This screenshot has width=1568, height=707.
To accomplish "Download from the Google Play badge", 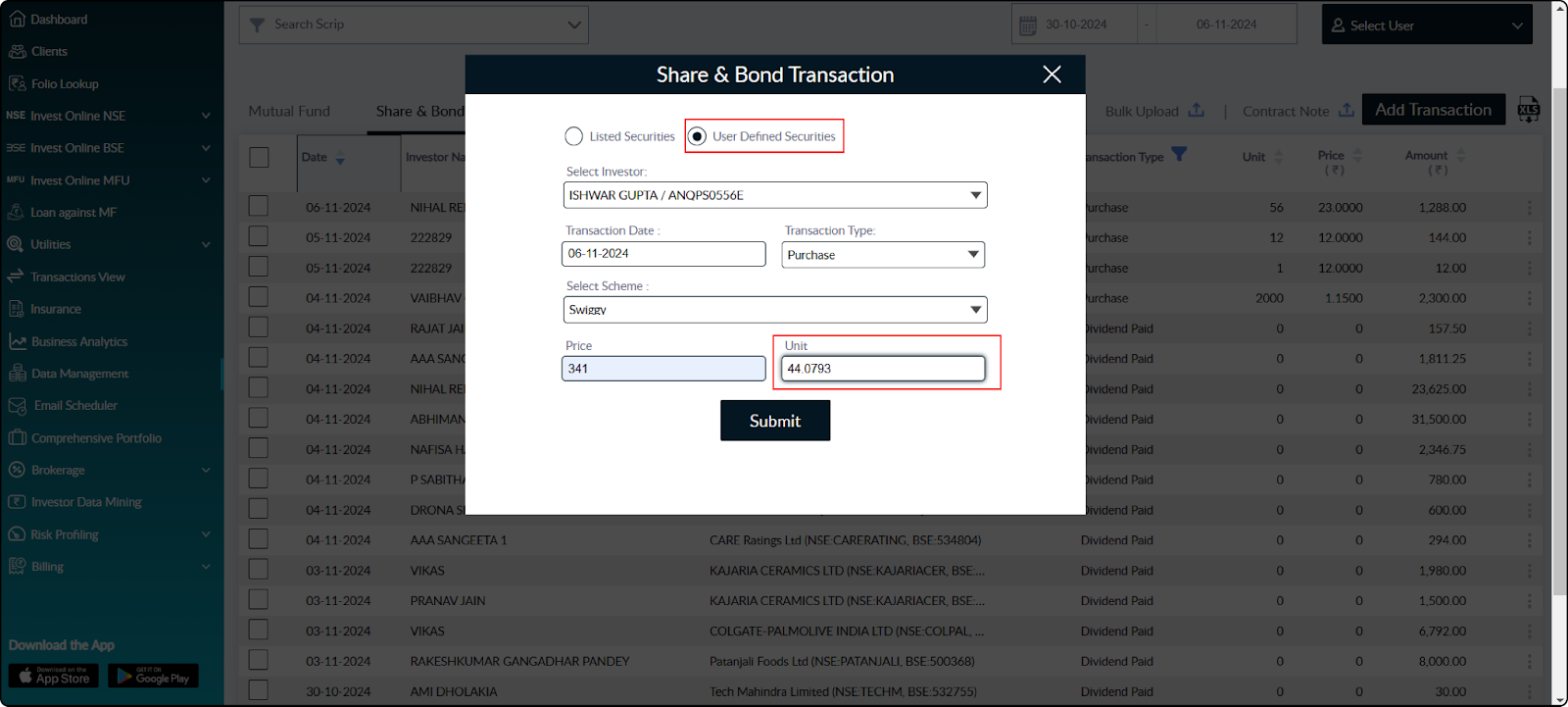I will [153, 676].
